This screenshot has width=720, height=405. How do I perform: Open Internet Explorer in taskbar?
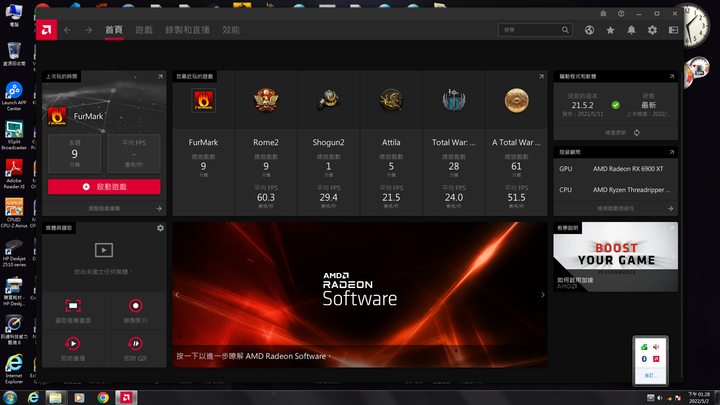coord(33,397)
